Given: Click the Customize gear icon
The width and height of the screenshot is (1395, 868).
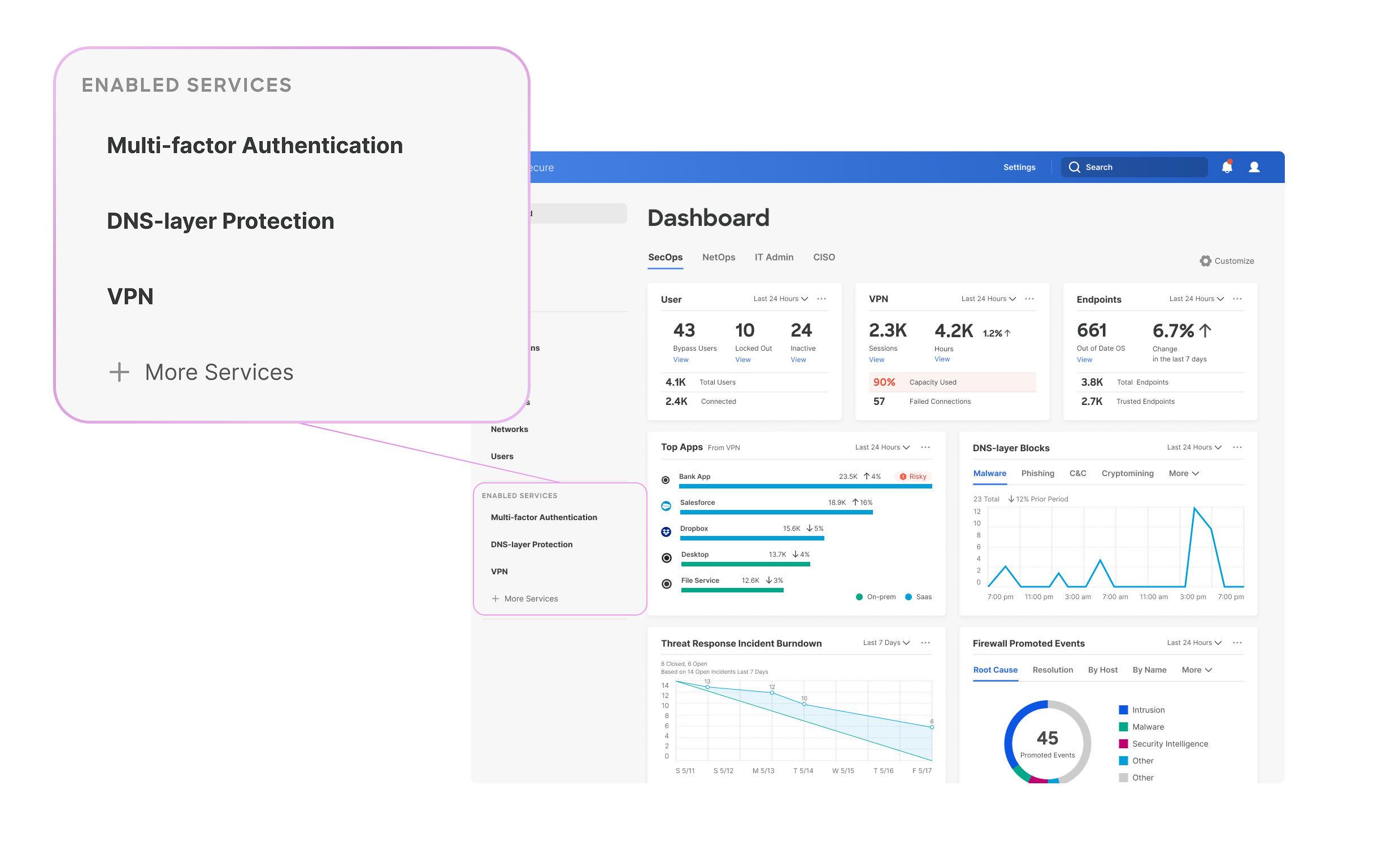Looking at the screenshot, I should coord(1206,261).
